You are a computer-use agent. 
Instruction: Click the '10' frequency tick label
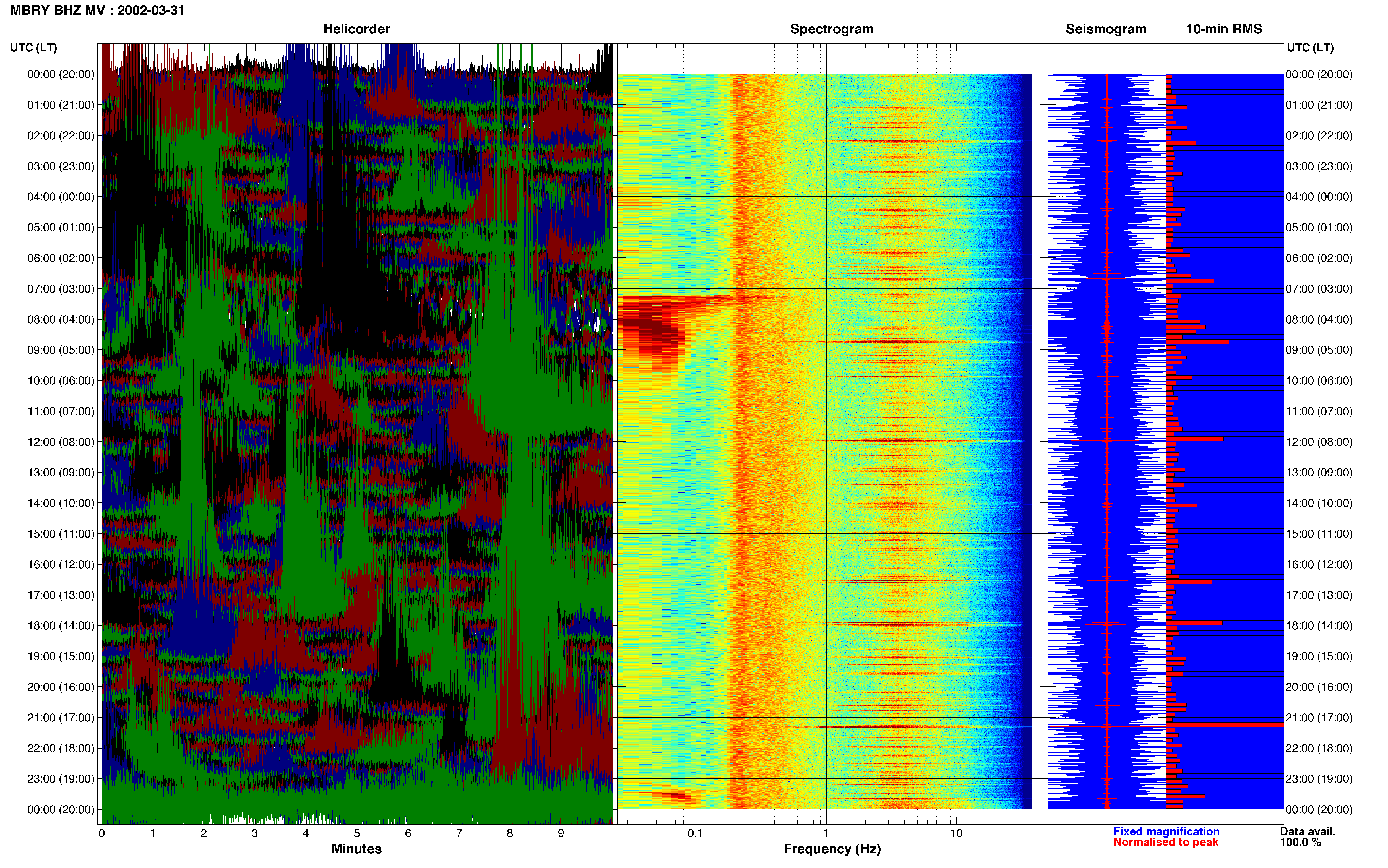956,833
